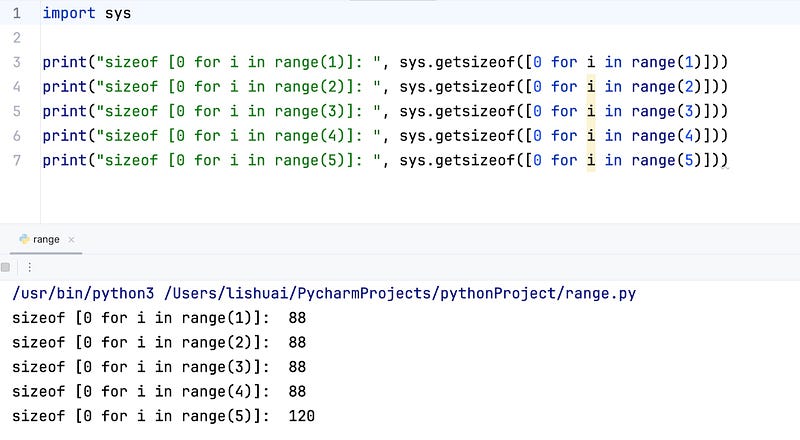Close the range run tab

point(72,240)
